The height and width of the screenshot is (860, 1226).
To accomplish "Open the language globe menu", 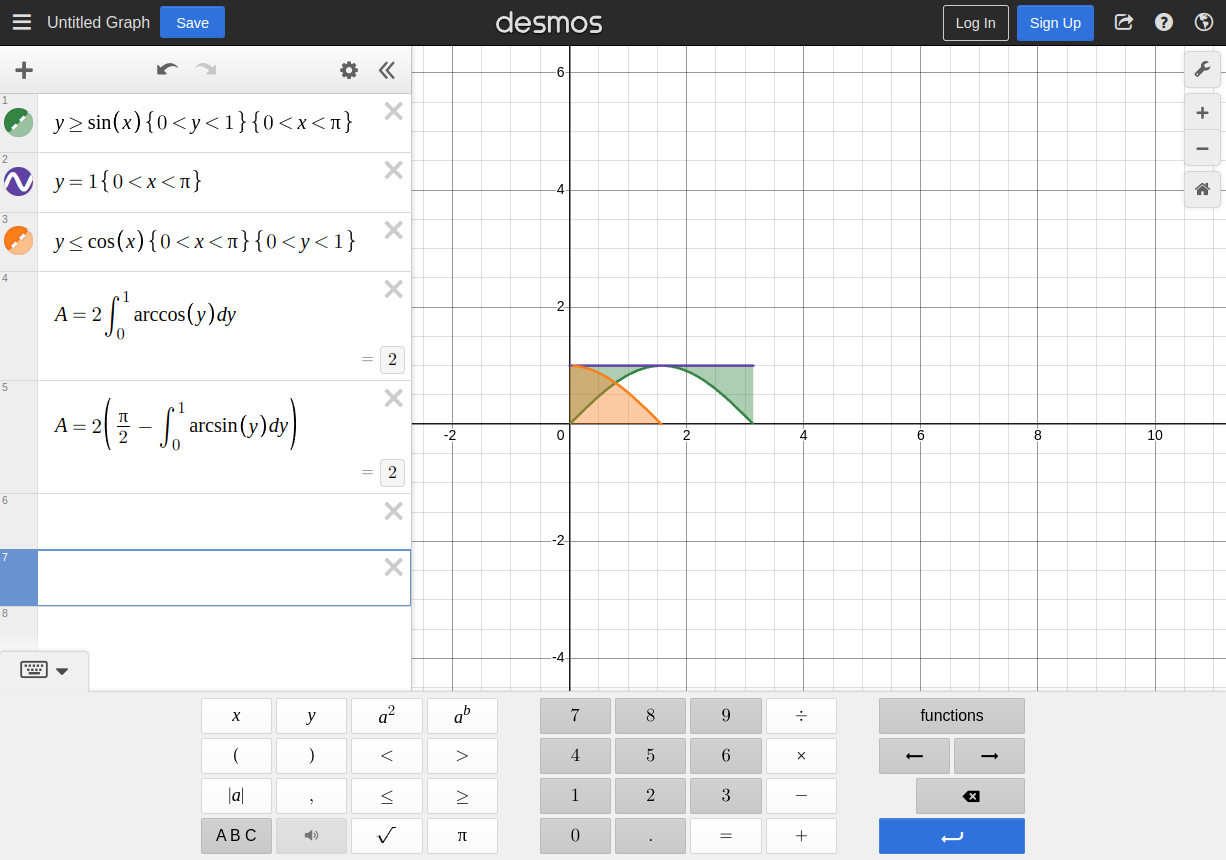I will pyautogui.click(x=1203, y=22).
